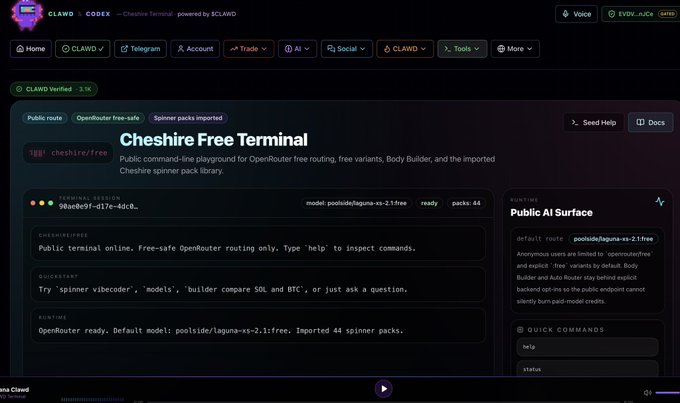Go to the Account page

tap(195, 49)
